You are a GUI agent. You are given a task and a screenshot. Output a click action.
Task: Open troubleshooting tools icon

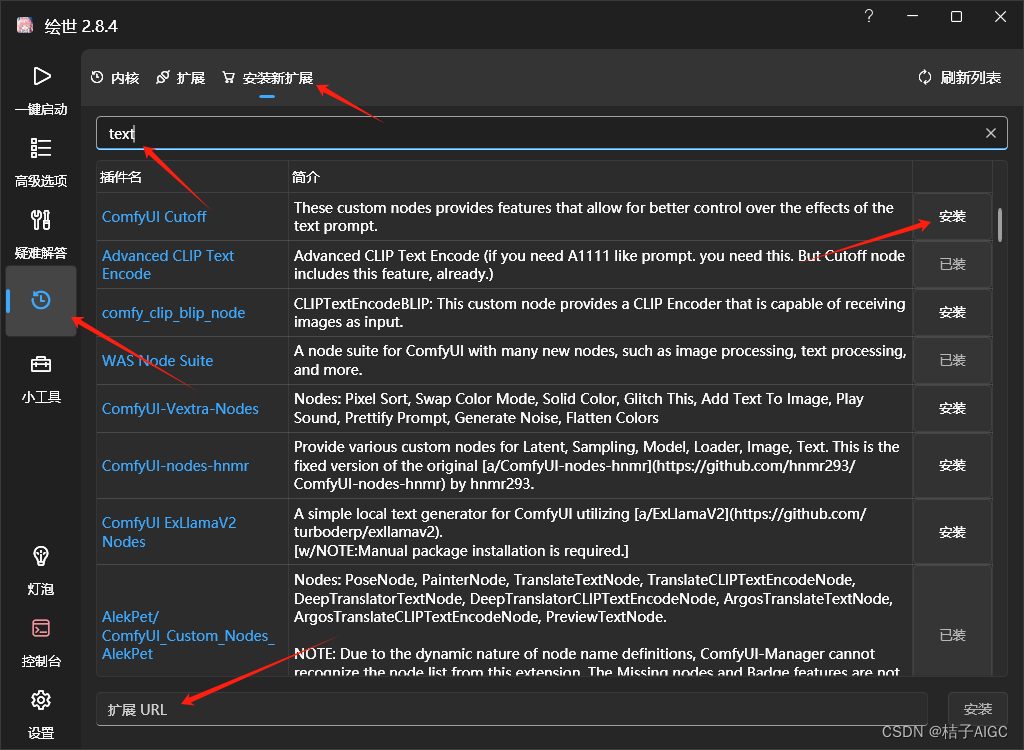click(x=40, y=220)
